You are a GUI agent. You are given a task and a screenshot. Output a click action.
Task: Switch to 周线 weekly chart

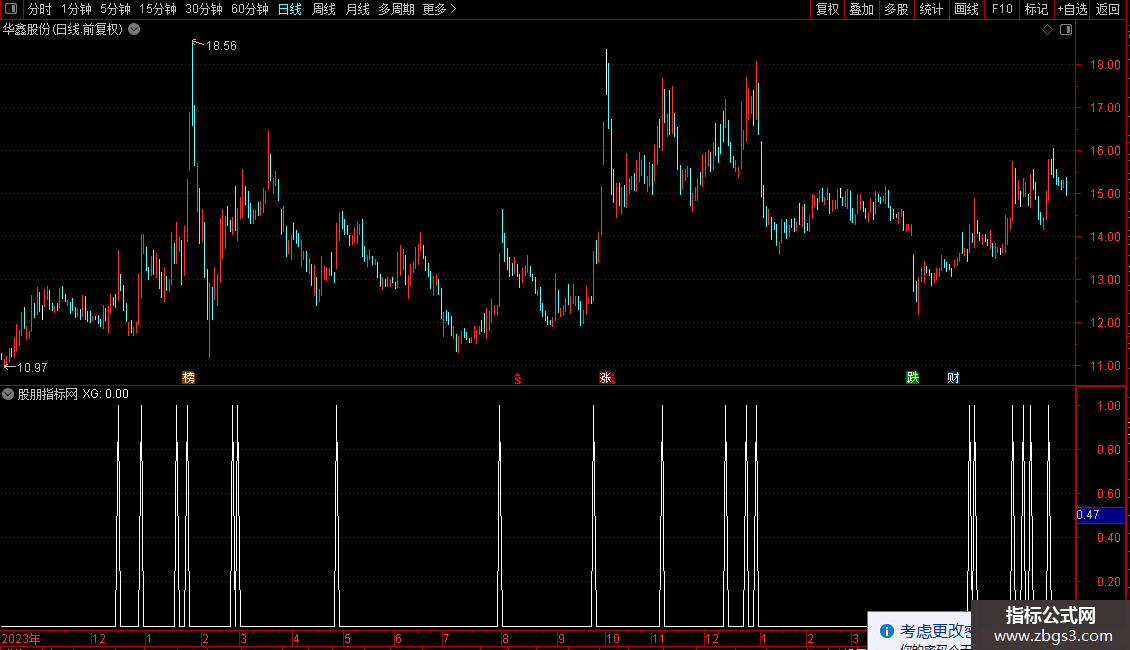click(324, 9)
